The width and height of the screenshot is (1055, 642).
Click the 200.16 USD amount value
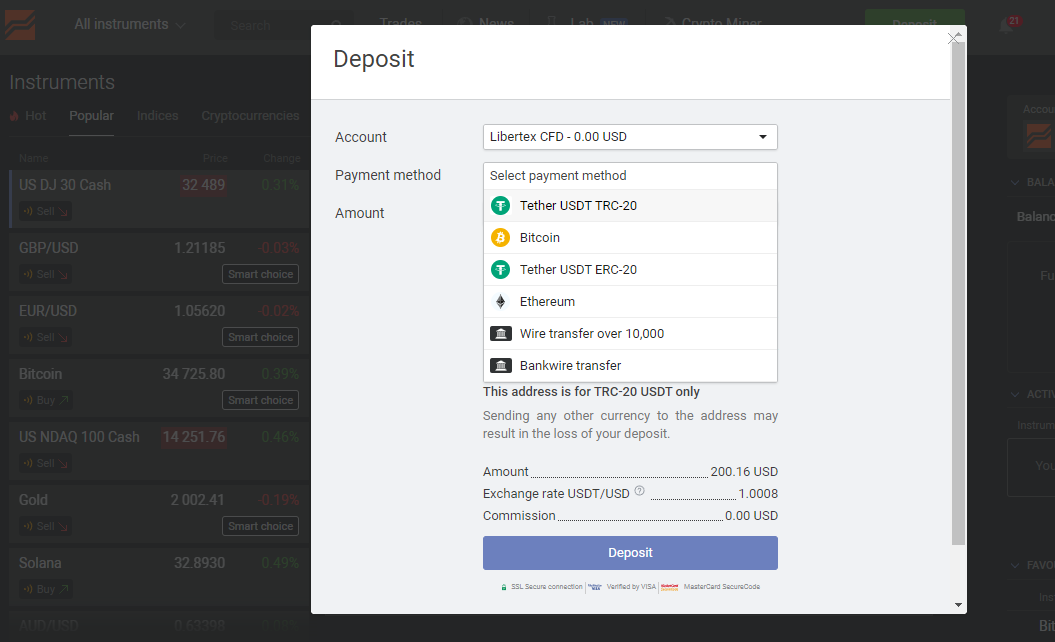tap(744, 472)
